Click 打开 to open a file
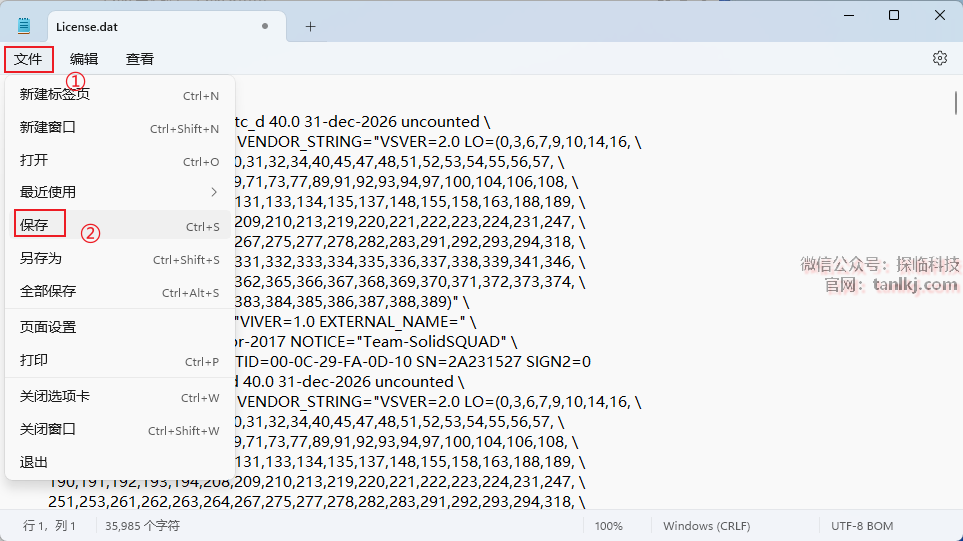This screenshot has height=541, width=963. 34,161
